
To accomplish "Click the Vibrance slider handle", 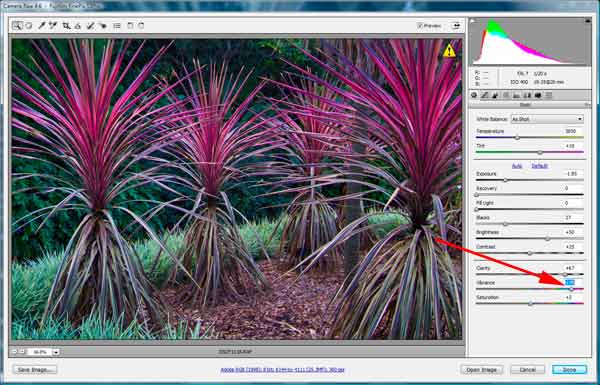I will (571, 289).
